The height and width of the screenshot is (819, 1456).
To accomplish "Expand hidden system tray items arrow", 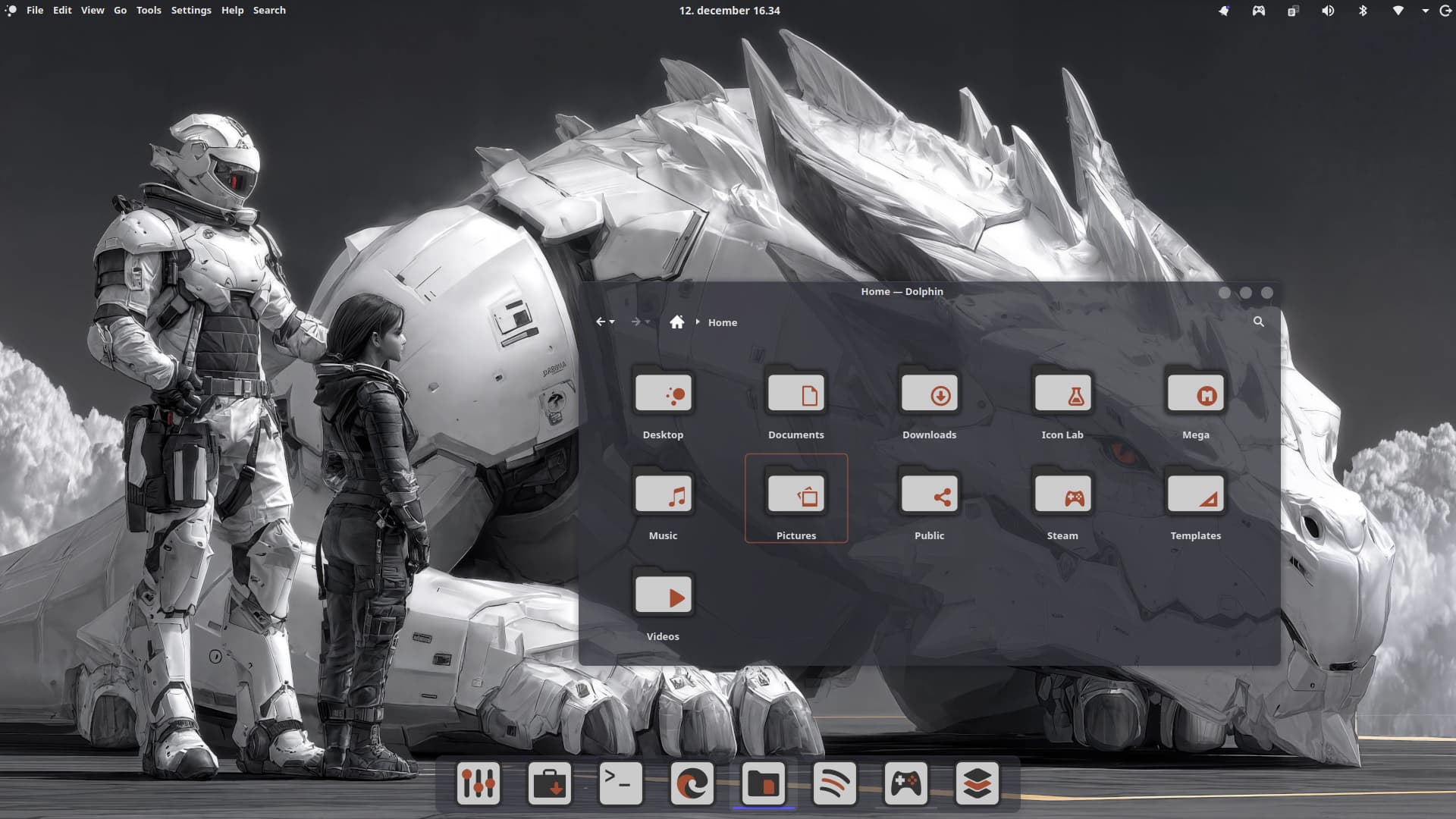I will (x=1425, y=11).
